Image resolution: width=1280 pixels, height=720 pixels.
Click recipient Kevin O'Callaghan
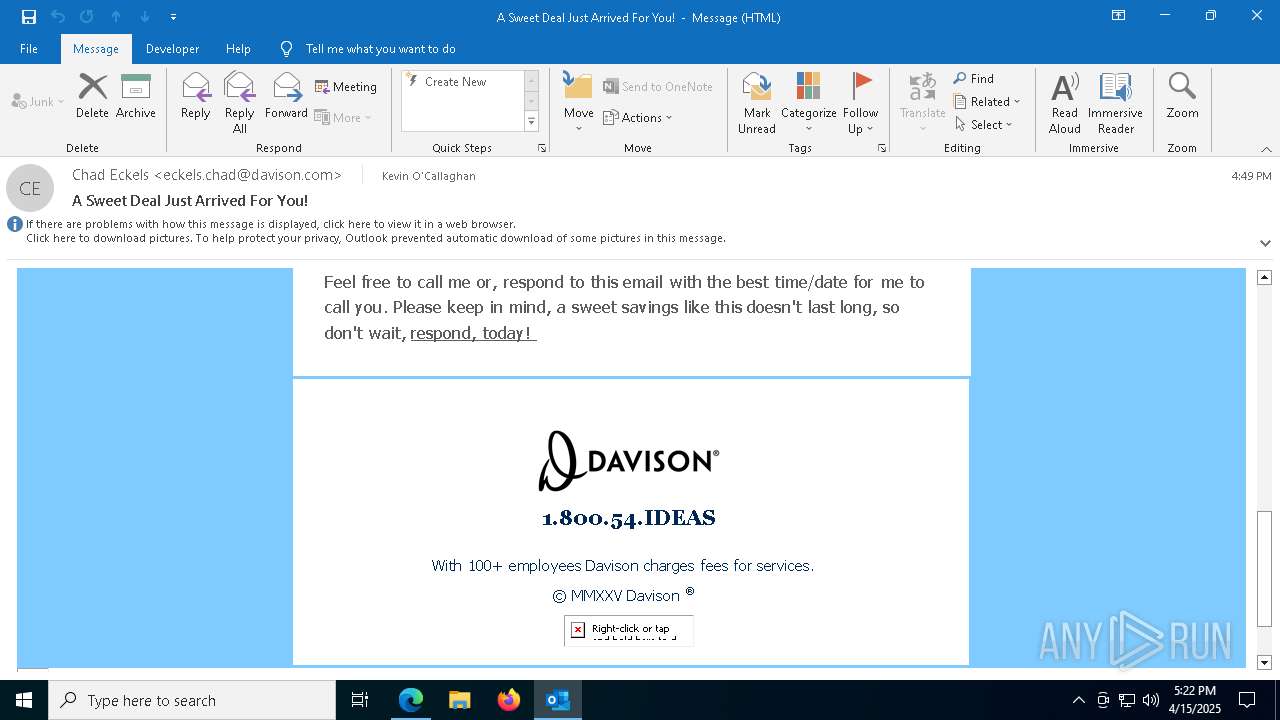tap(429, 176)
